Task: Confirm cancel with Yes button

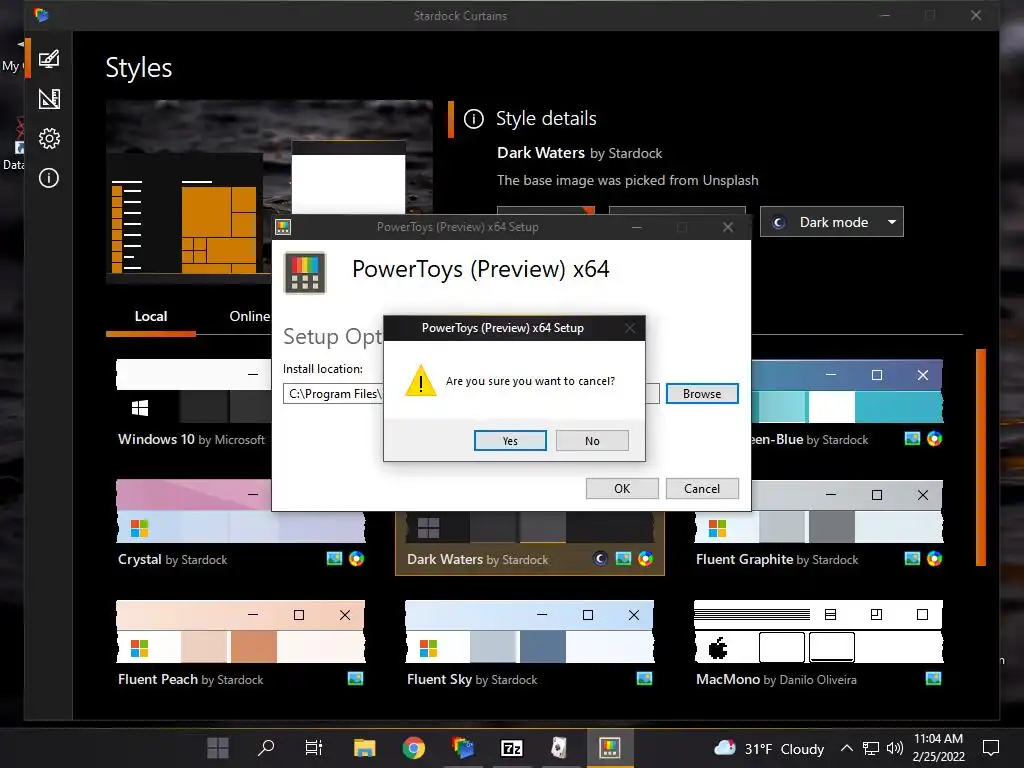Action: pos(510,441)
